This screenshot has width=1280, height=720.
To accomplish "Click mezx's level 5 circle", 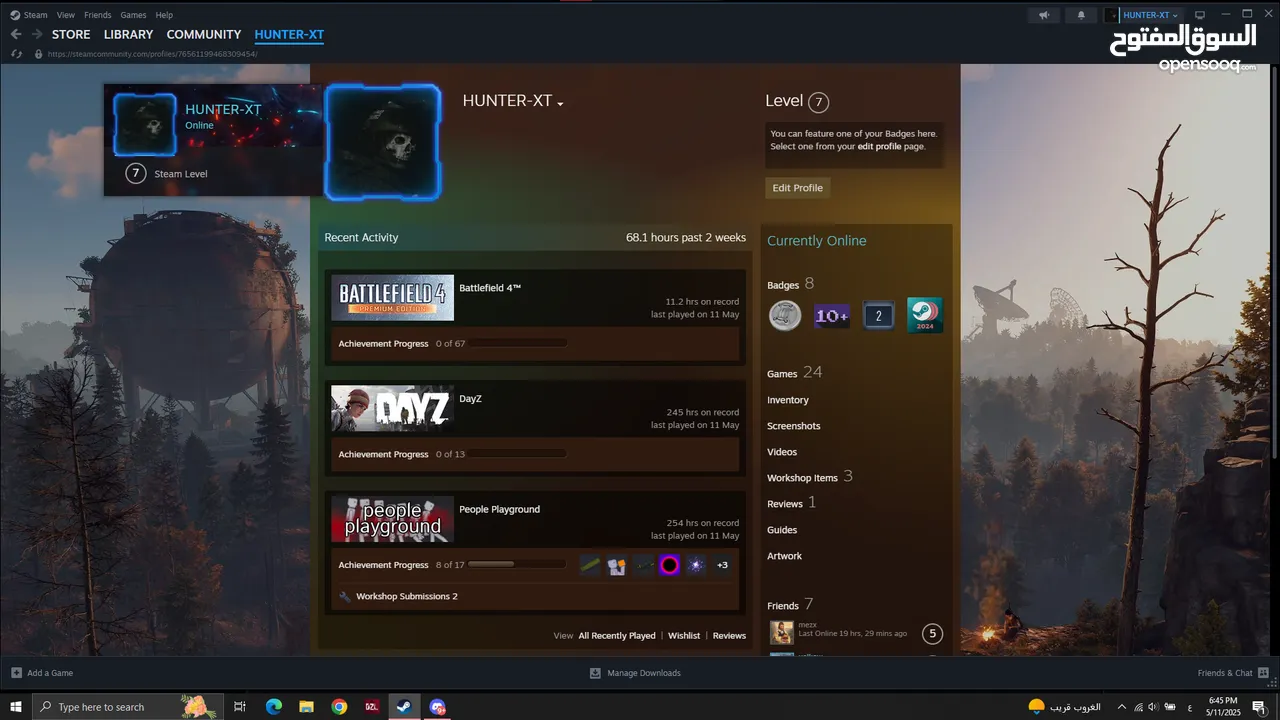I will click(x=932, y=633).
